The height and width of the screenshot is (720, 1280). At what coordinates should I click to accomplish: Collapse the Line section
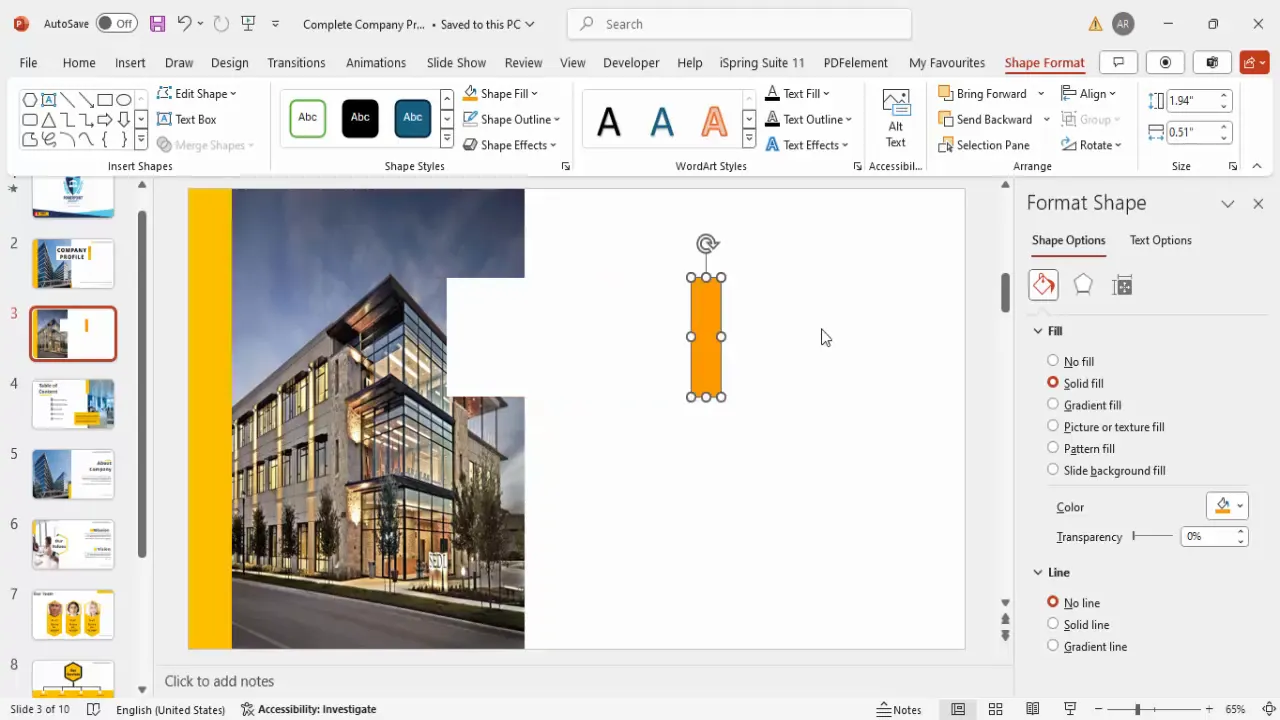[x=1038, y=572]
